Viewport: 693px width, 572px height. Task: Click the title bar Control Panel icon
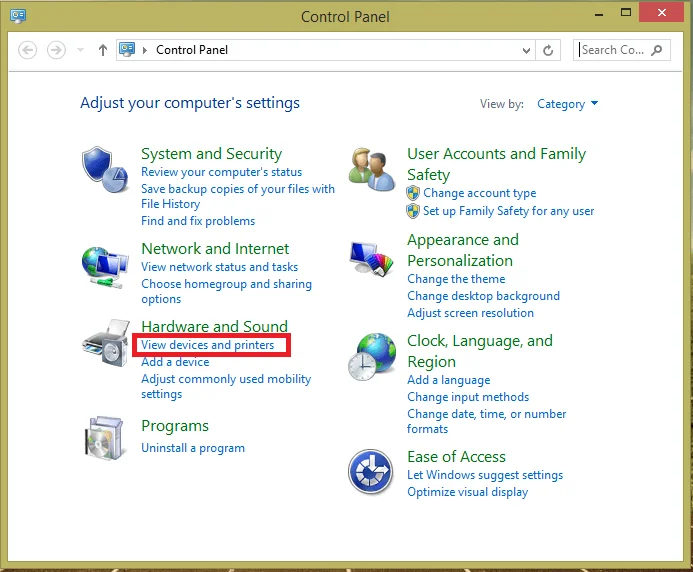18,16
